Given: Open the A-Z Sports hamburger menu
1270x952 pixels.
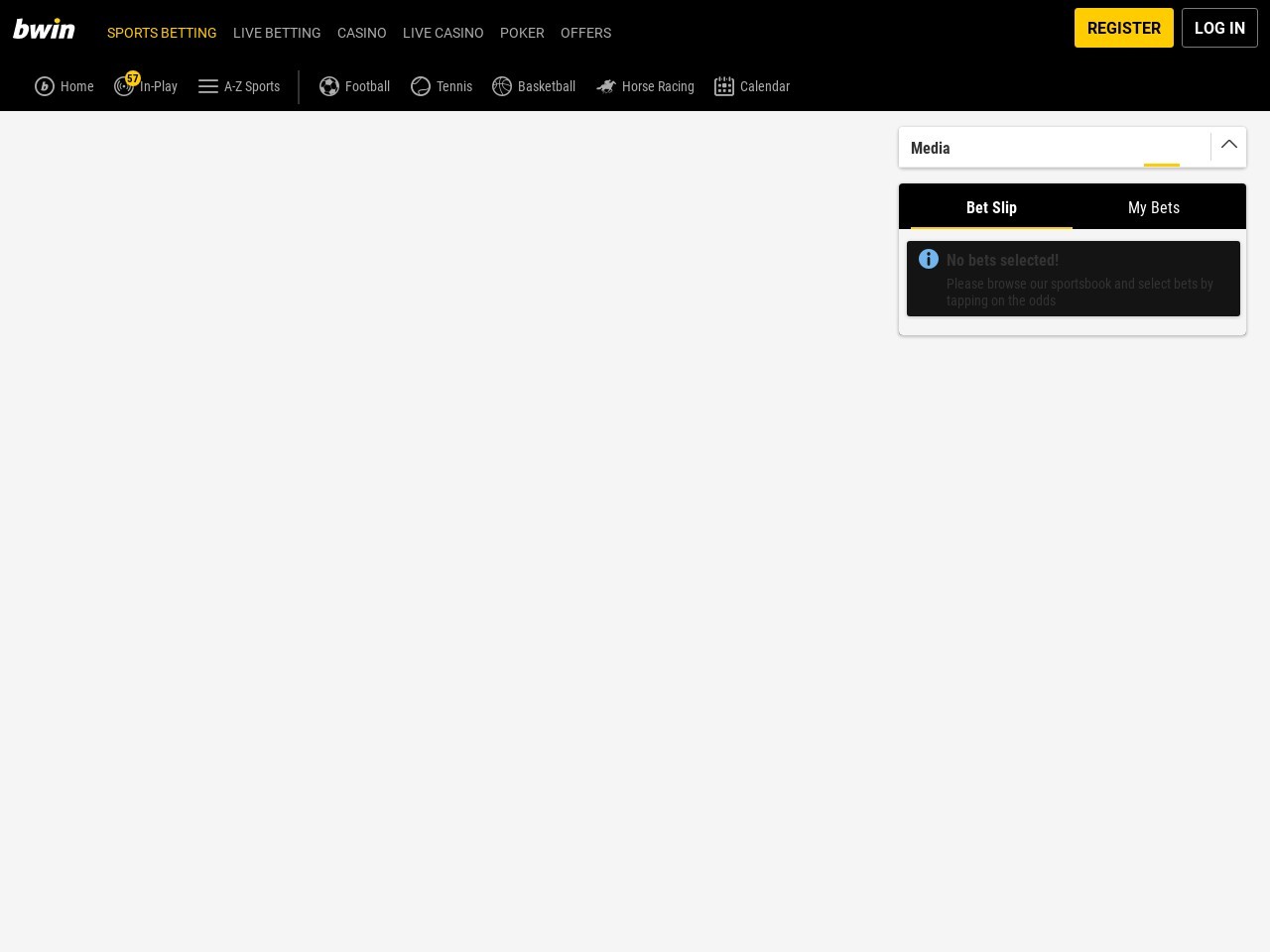Looking at the screenshot, I should point(208,86).
